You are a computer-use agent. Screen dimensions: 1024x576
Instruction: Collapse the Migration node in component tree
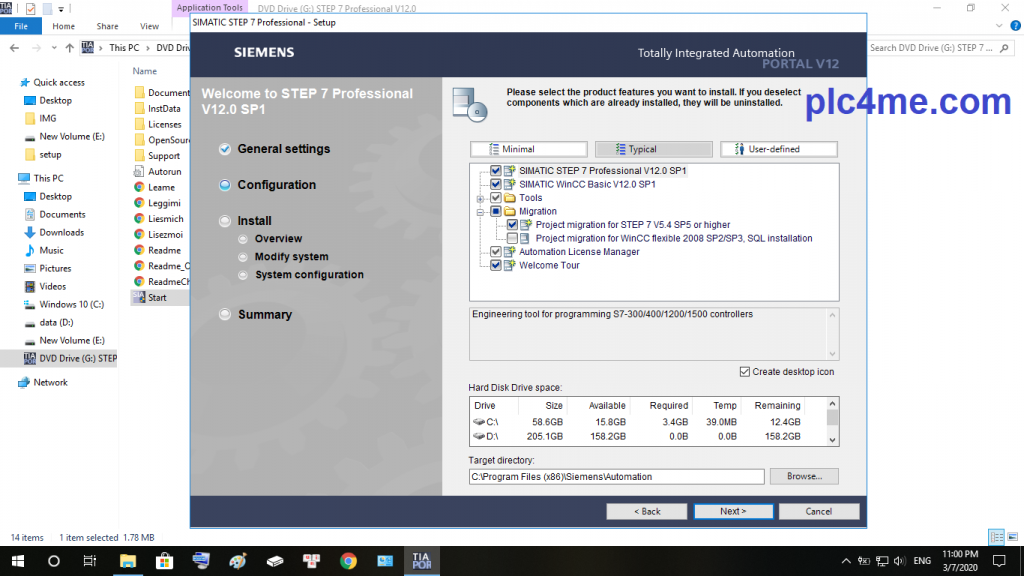[481, 212]
